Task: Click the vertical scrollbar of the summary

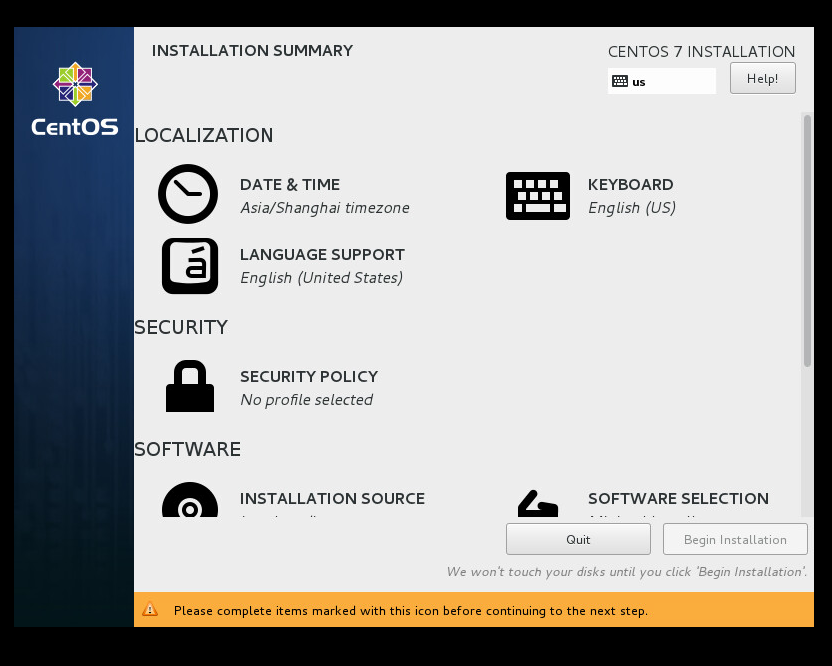Action: coord(807,241)
